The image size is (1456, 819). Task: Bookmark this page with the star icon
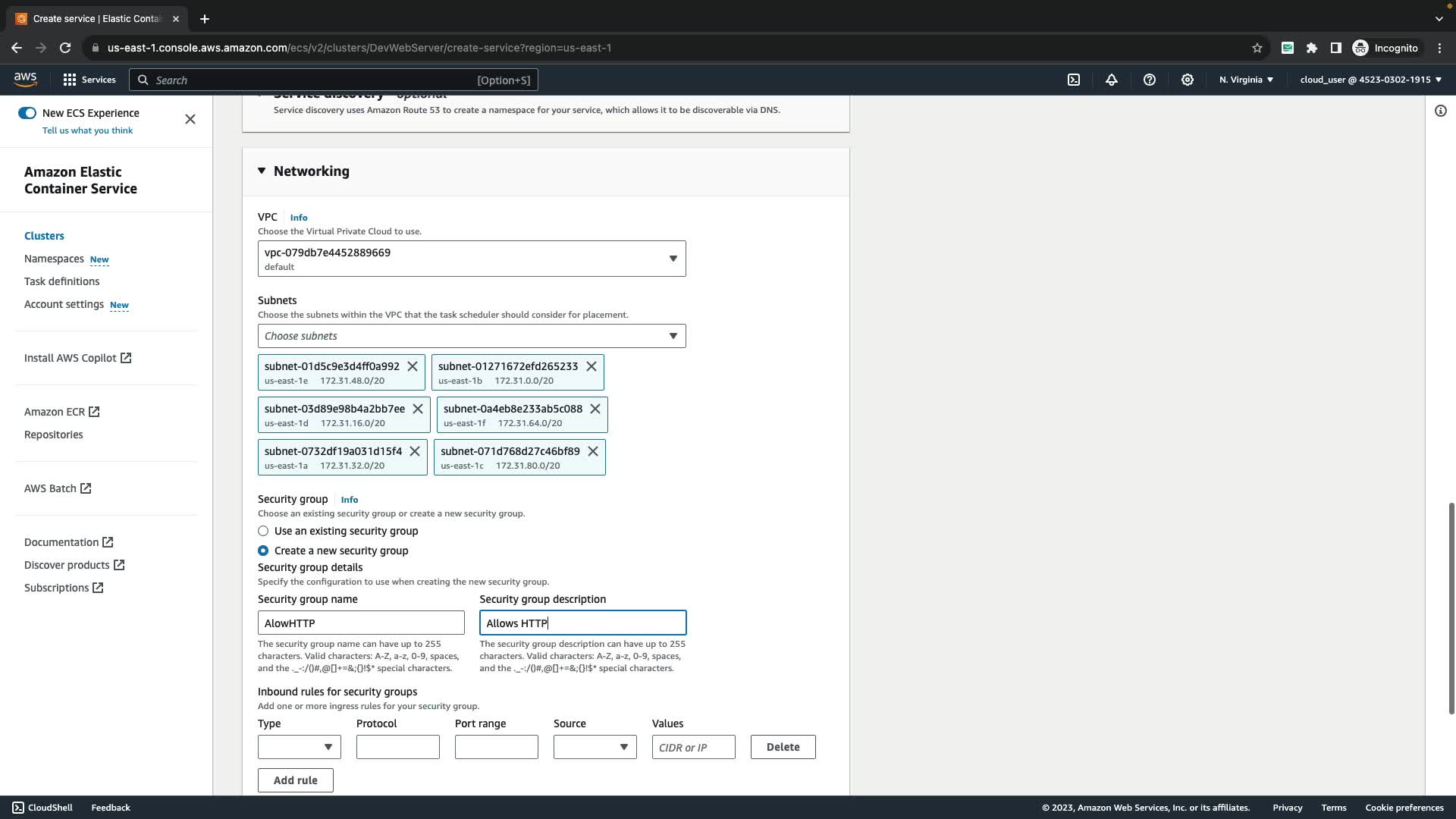point(1257,48)
